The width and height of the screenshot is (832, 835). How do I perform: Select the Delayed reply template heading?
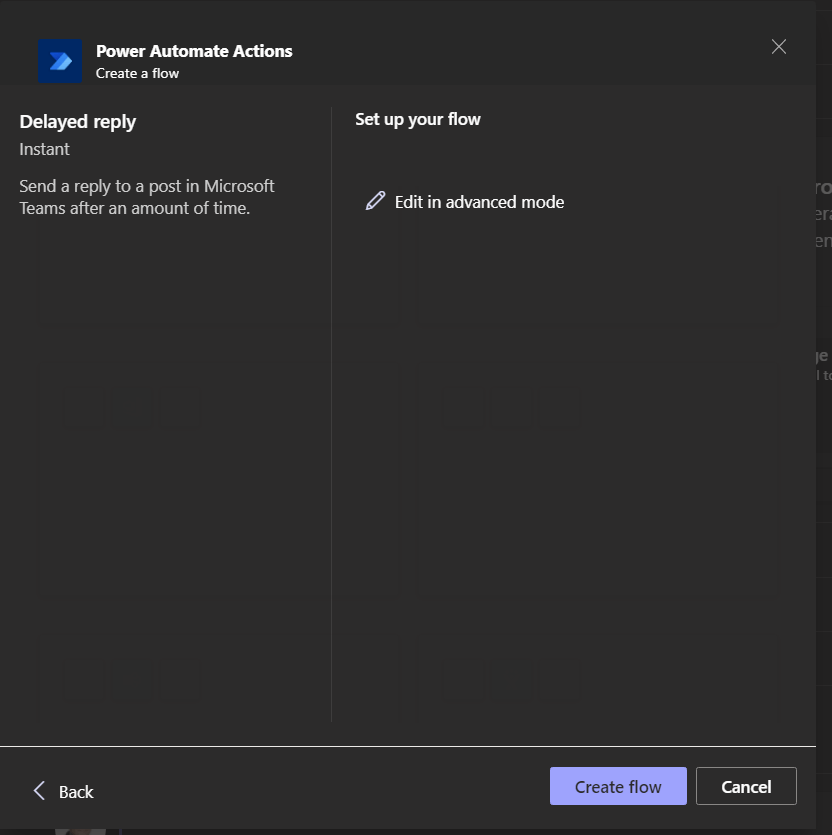[x=78, y=122]
